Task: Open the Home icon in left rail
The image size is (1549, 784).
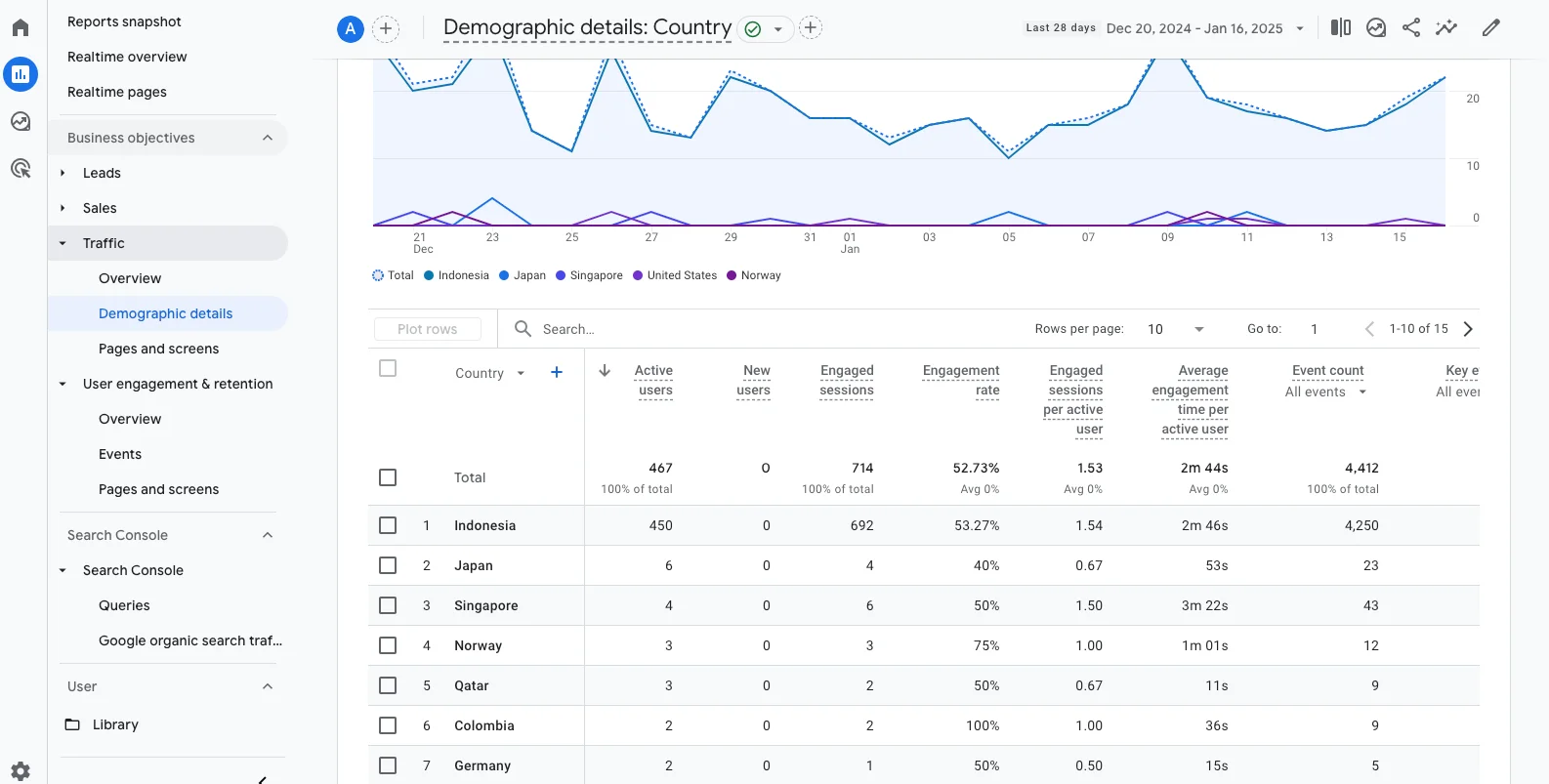Action: coord(21,26)
